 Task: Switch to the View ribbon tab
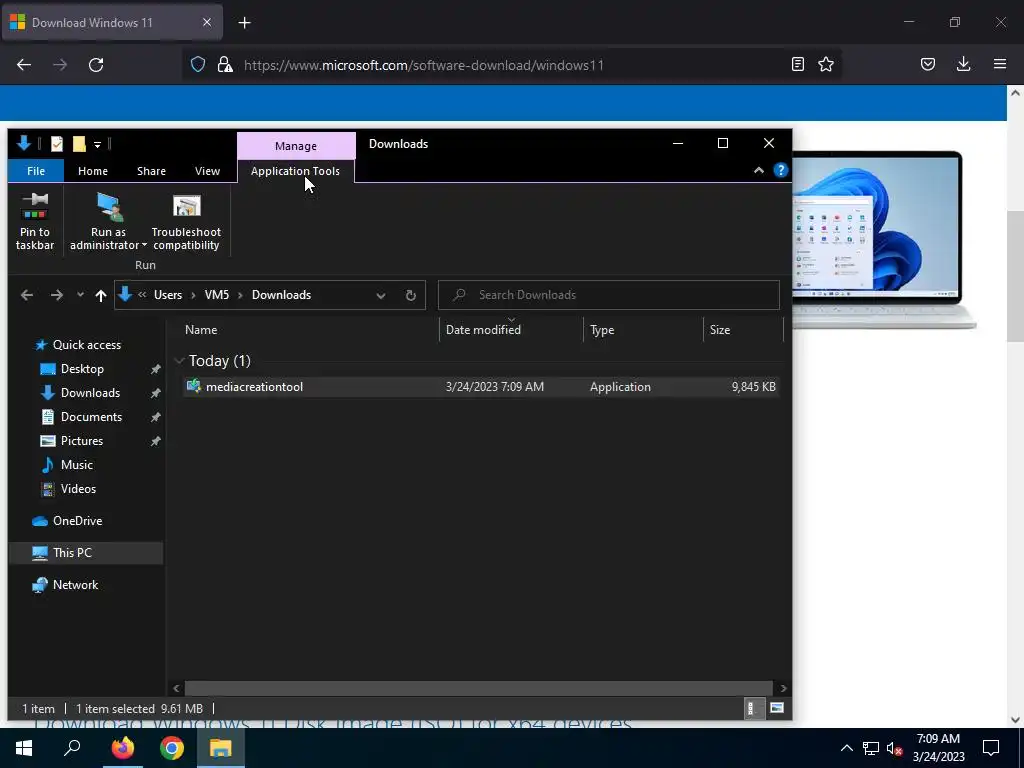[x=207, y=171]
